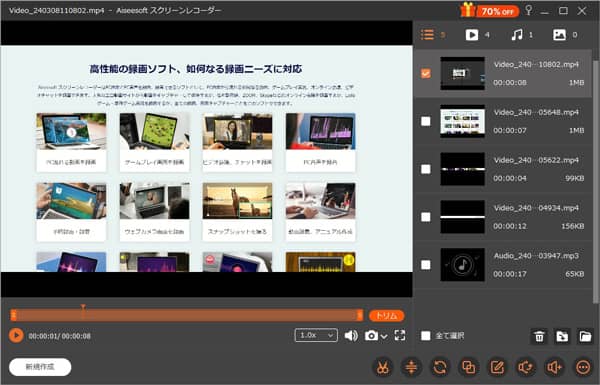The width and height of the screenshot is (600, 385).
Task: Click the 00:00:04 duration text
Action: [x=510, y=178]
